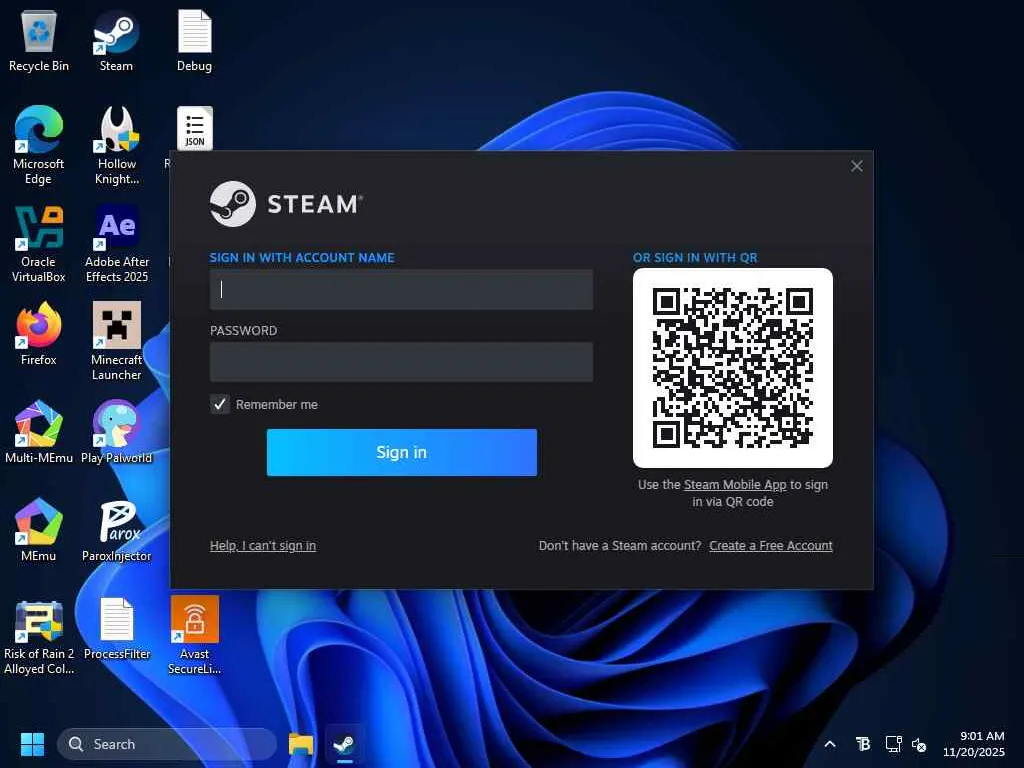The image size is (1024, 768).
Task: Open Multi-MEmu desktop shortcut
Action: (x=39, y=431)
